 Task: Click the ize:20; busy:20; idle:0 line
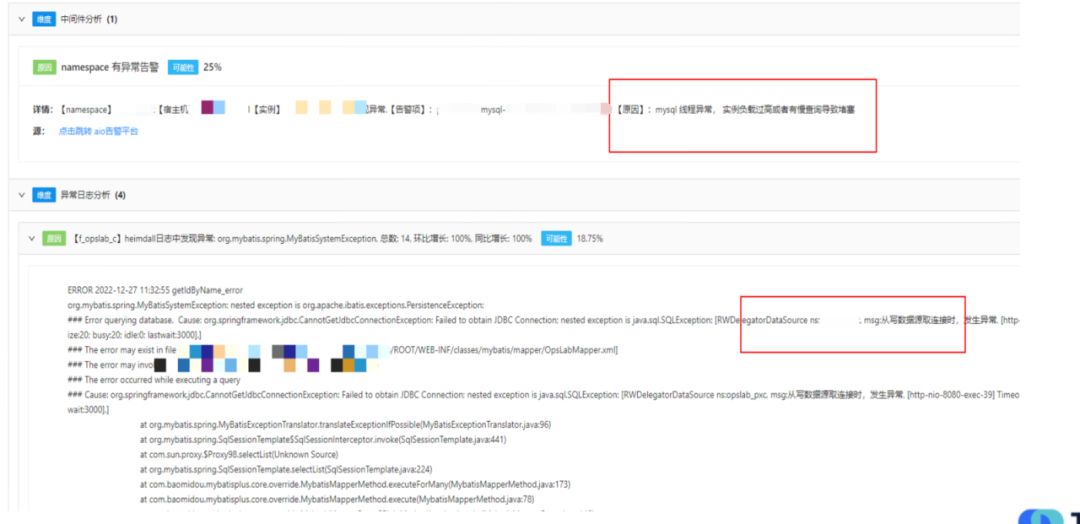135,335
